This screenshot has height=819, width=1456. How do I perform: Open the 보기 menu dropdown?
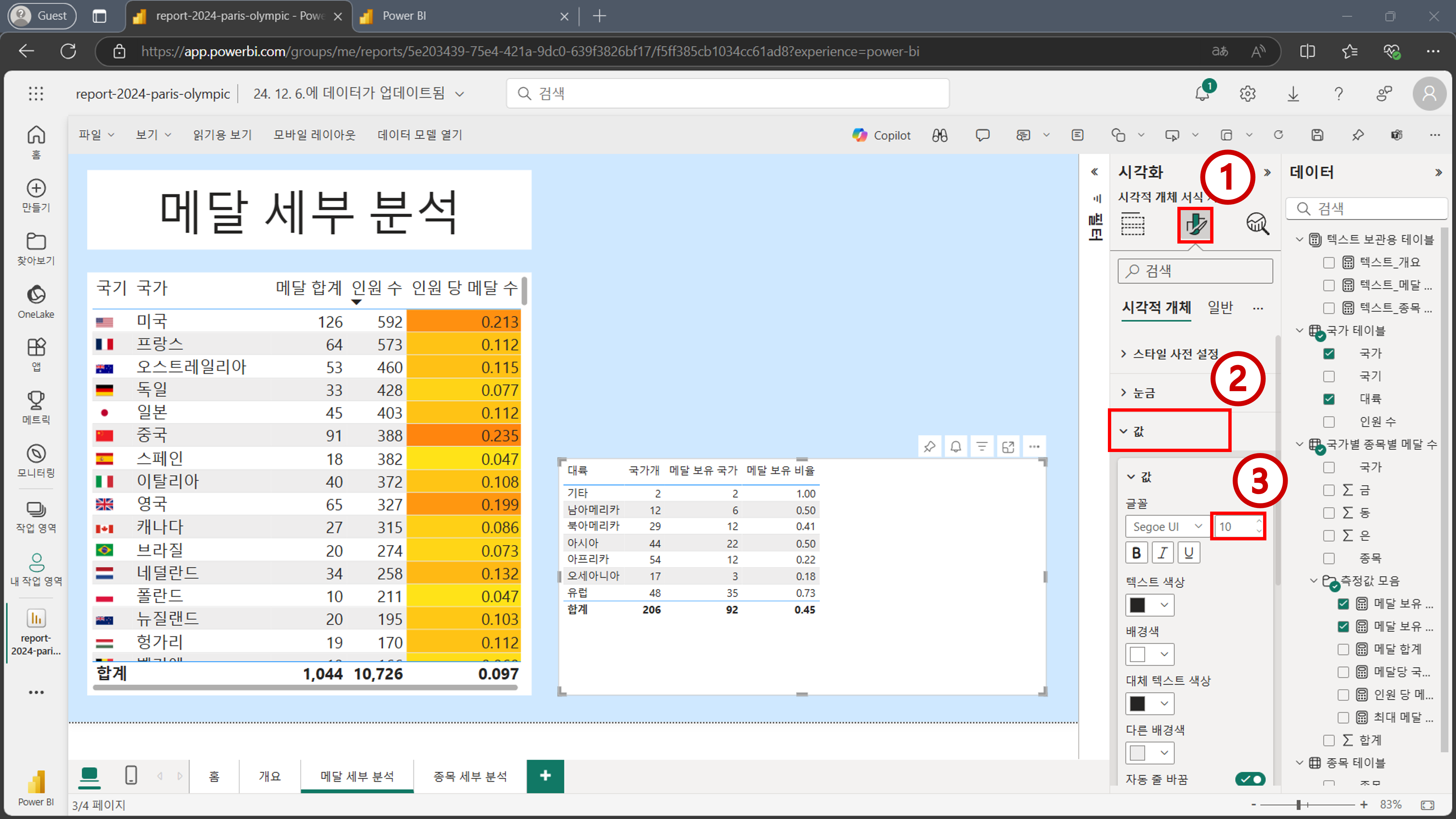click(x=153, y=135)
